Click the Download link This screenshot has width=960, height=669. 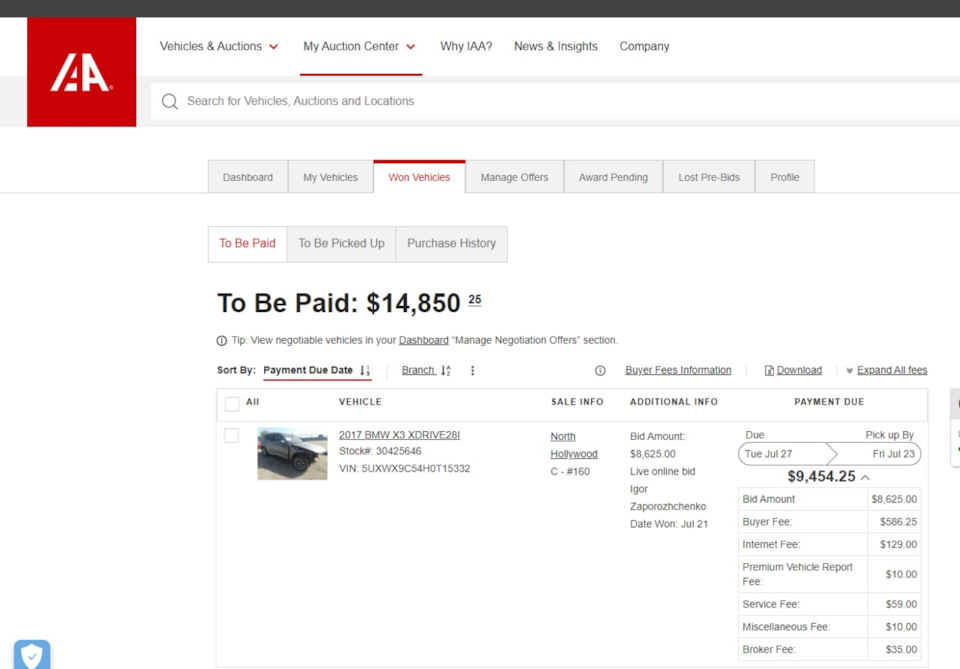pos(799,370)
